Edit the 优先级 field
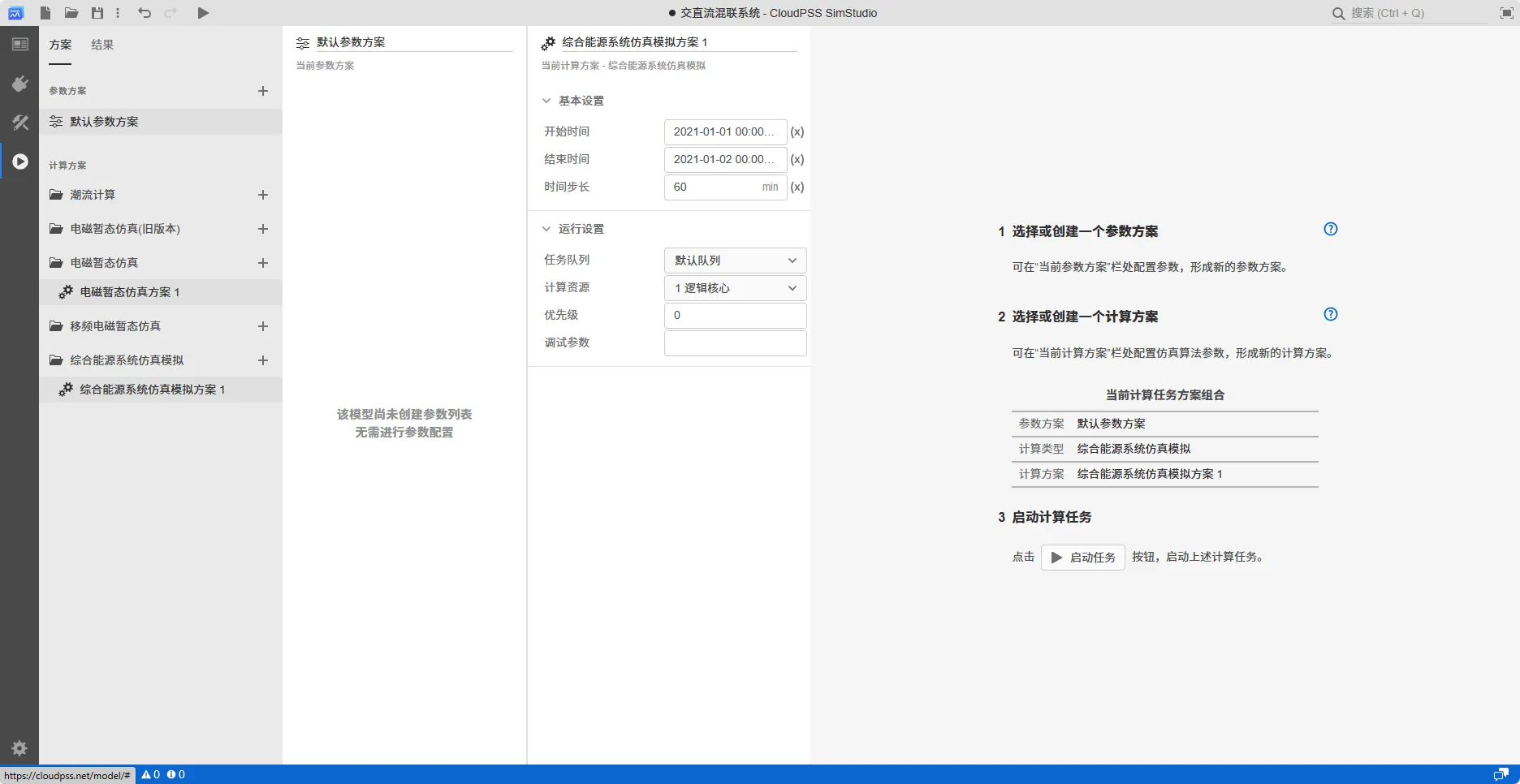Image resolution: width=1520 pixels, height=784 pixels. click(x=735, y=315)
